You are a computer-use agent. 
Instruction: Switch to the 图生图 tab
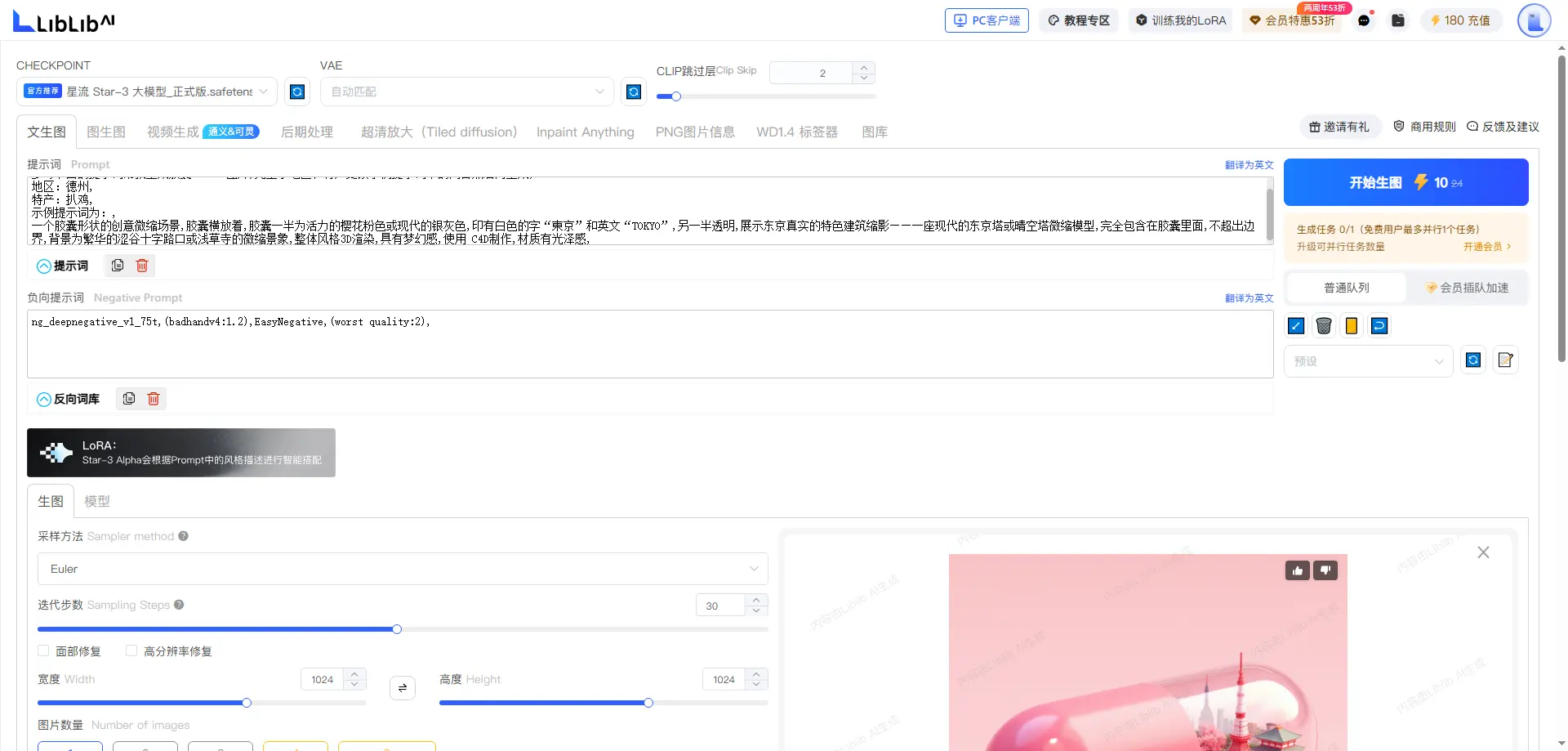pos(106,132)
